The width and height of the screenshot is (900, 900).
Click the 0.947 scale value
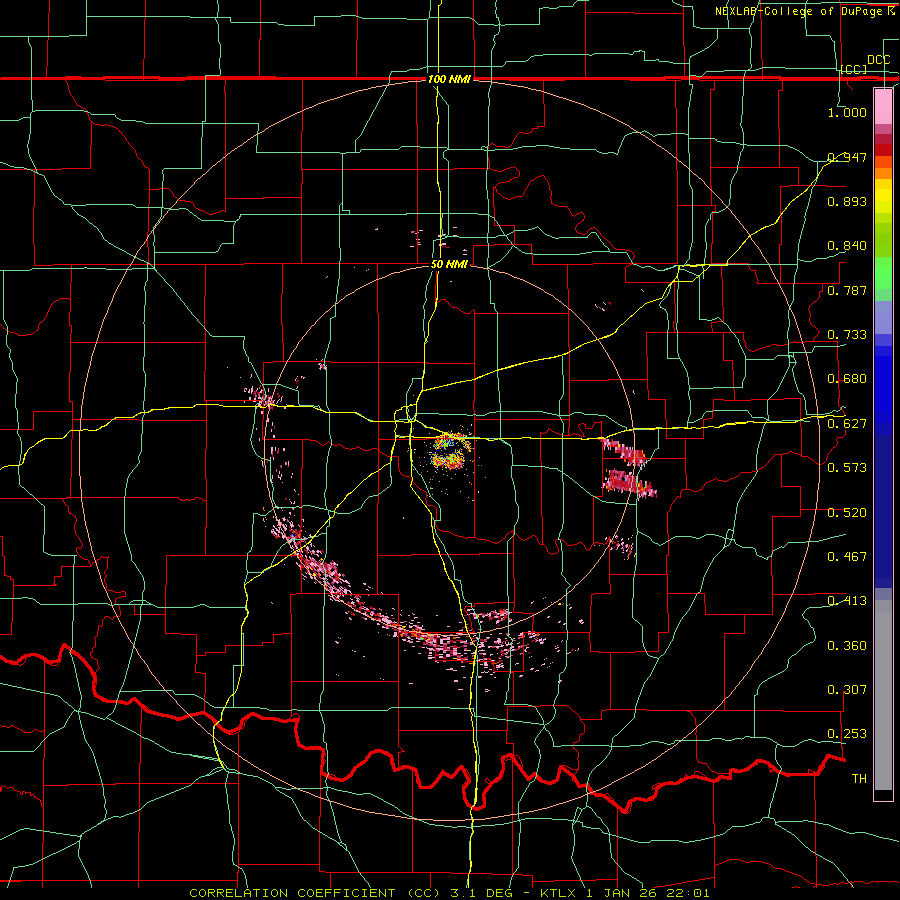click(847, 157)
